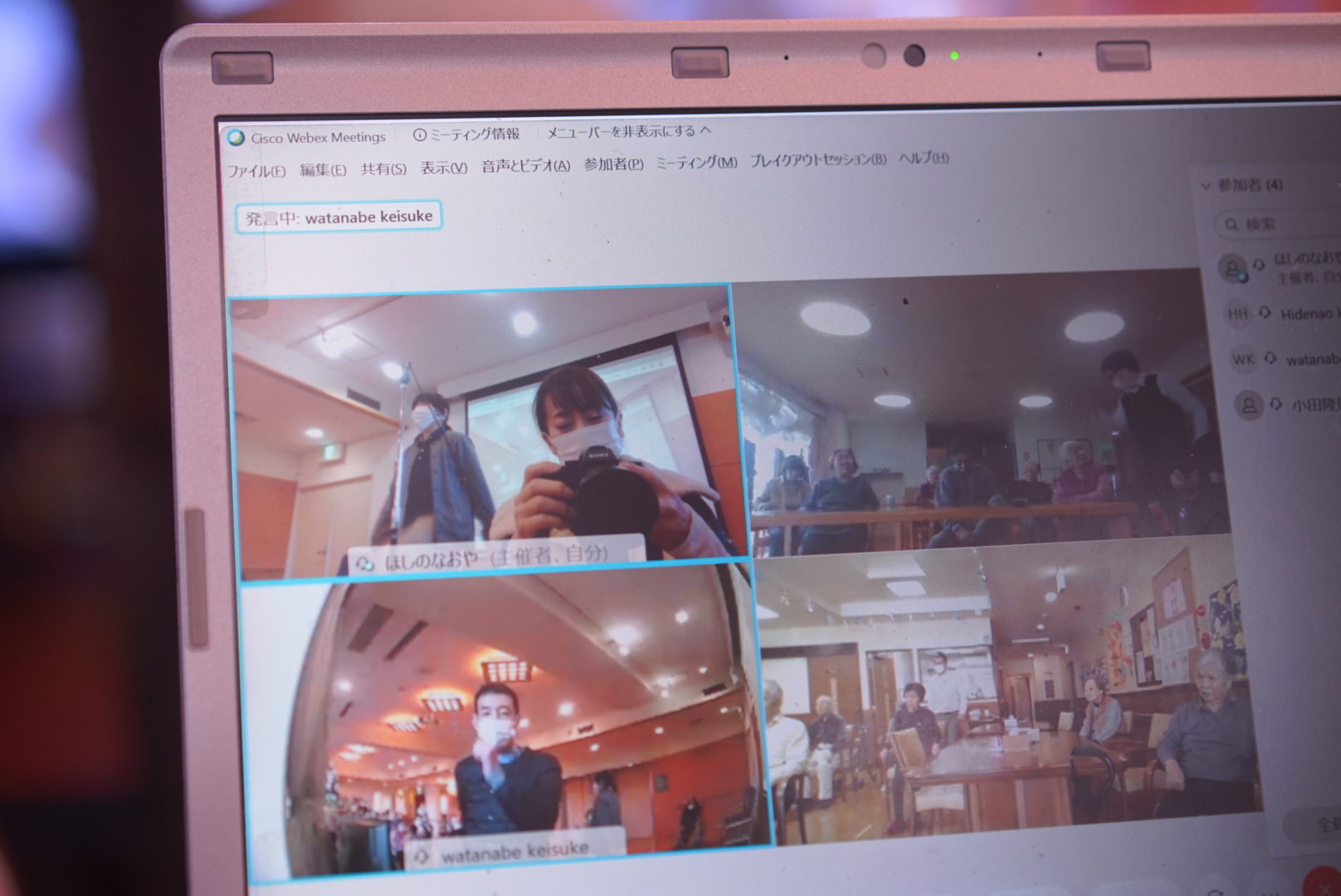The height and width of the screenshot is (896, 1341).
Task: Click the host avatar for ほしのなおや
Action: click(1232, 268)
